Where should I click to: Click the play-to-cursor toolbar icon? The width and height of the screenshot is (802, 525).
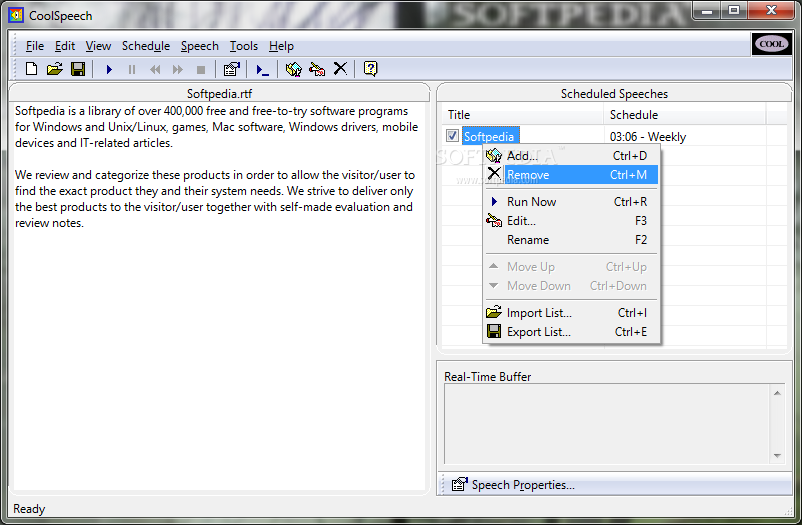(x=262, y=69)
